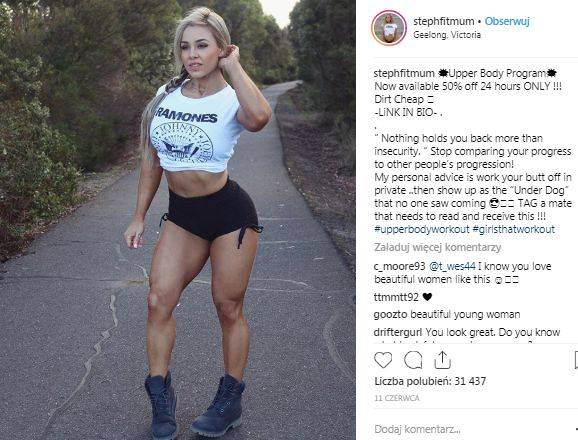This screenshot has width=578, height=440.
Task: Open post date 11 czerwca
Action: click(397, 398)
